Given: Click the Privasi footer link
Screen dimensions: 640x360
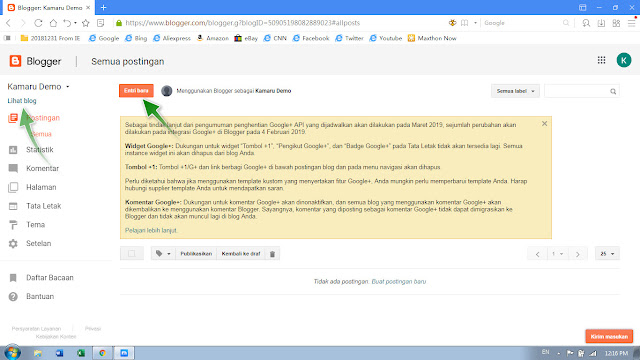Looking at the screenshot, I should click(93, 329).
